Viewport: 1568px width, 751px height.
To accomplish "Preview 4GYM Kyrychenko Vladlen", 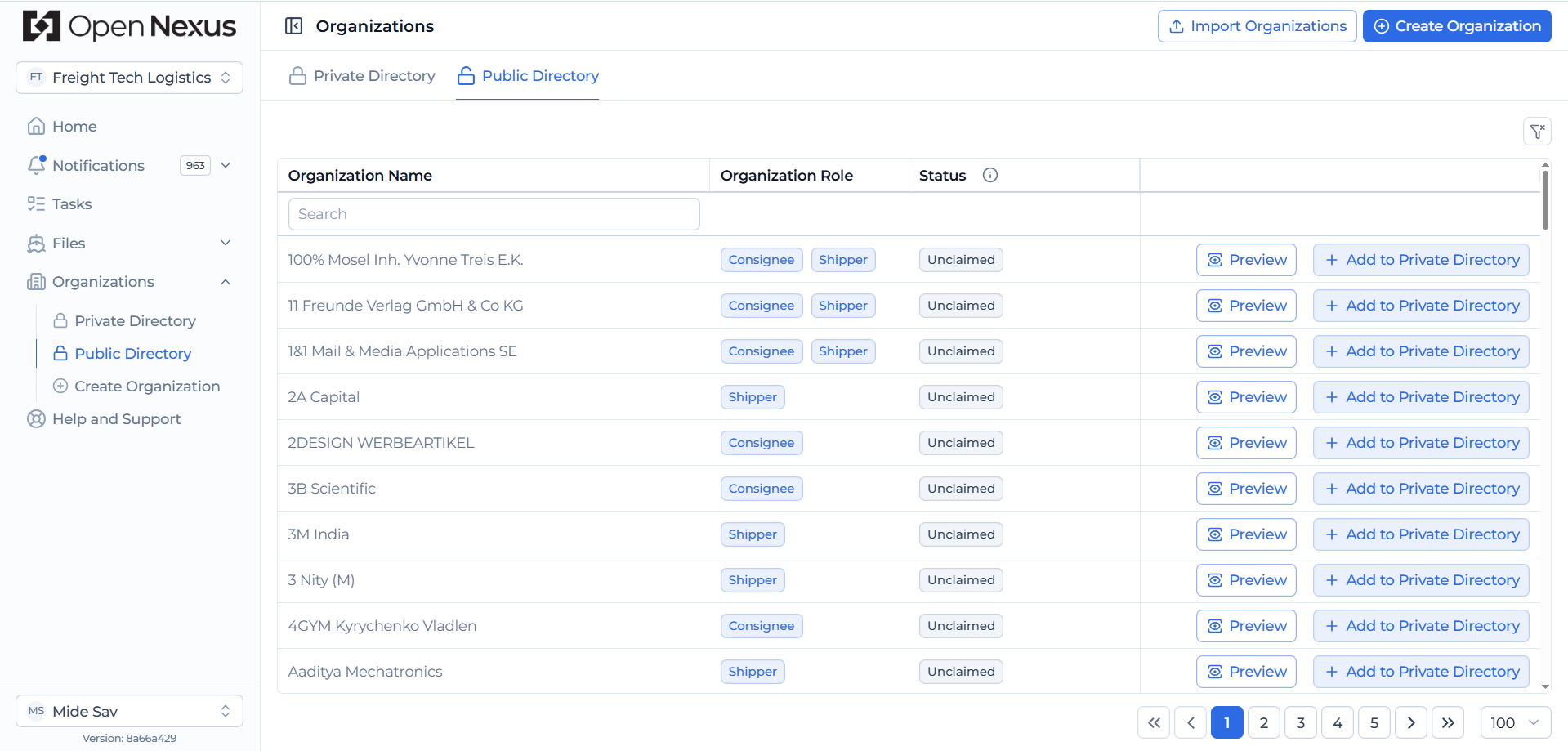I will click(1246, 626).
